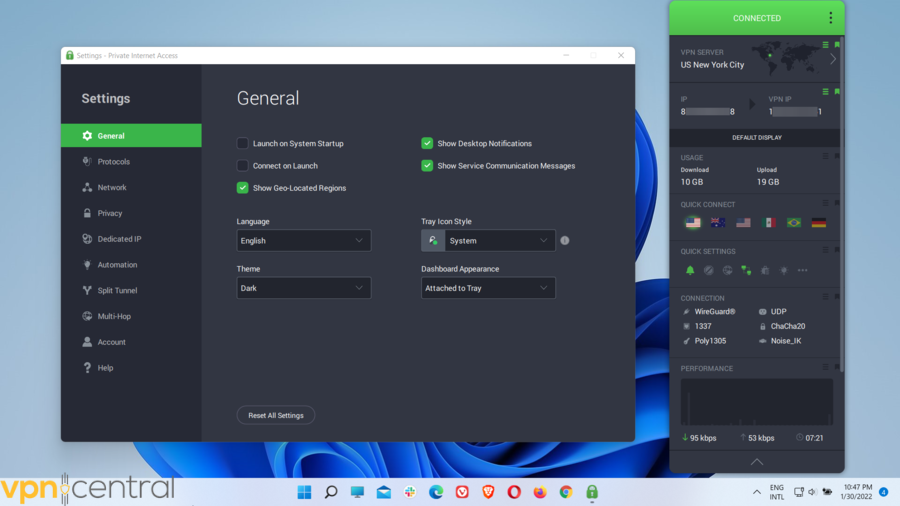
Task: Click the info icon beside Tray Icon Style
Action: point(565,241)
